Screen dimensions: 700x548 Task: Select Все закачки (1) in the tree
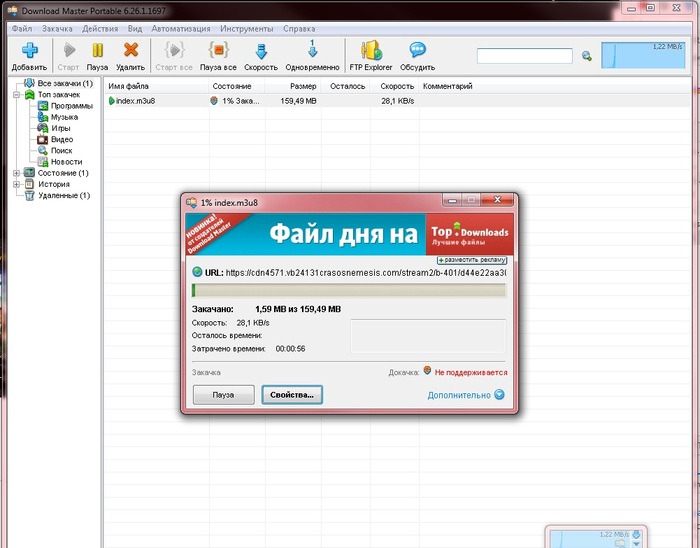pos(65,83)
